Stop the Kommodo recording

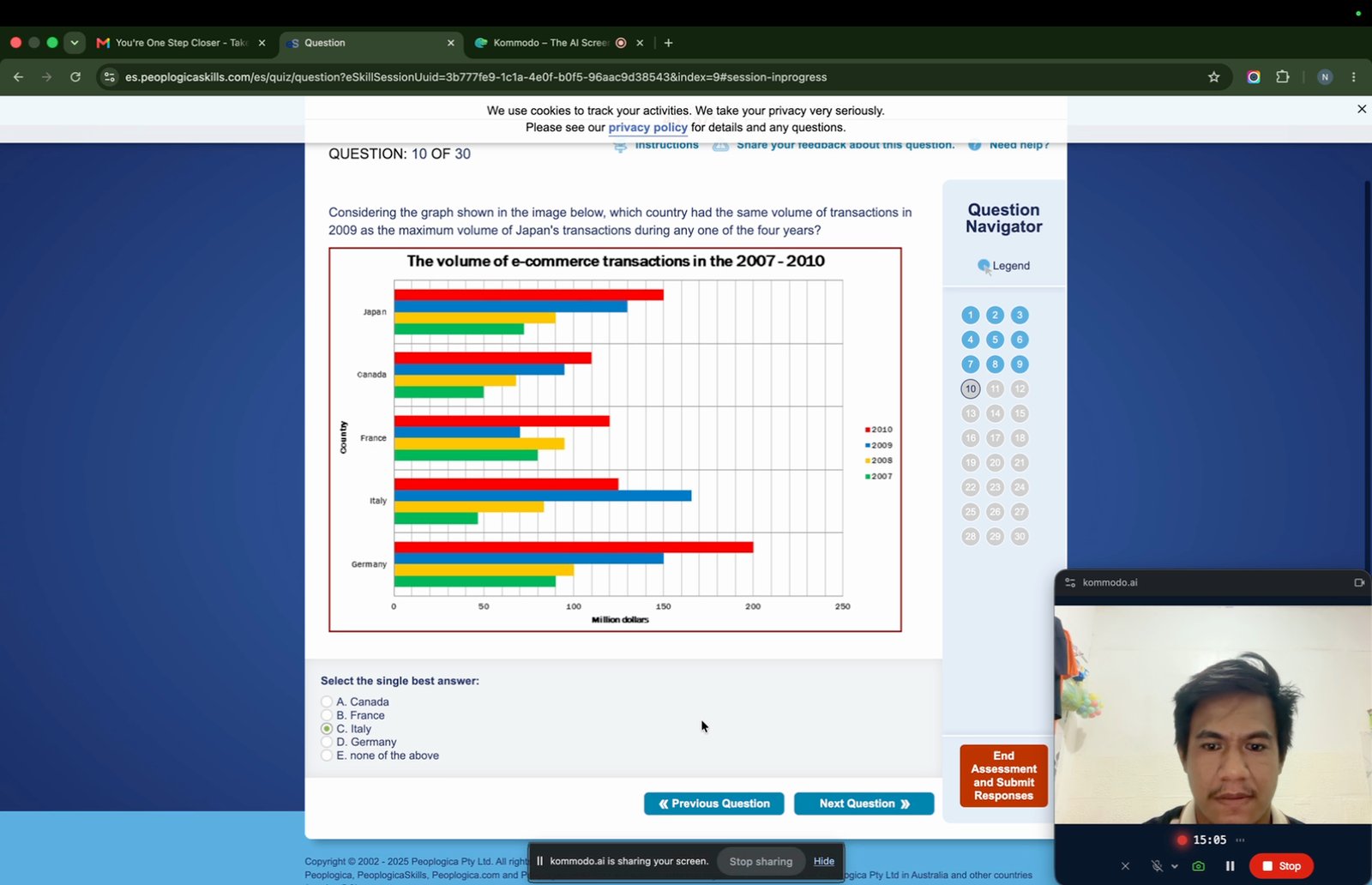[x=1282, y=866]
